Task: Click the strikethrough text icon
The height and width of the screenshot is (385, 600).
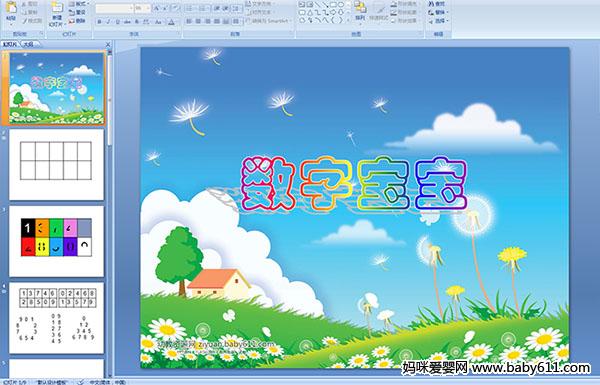Action: click(x=128, y=22)
